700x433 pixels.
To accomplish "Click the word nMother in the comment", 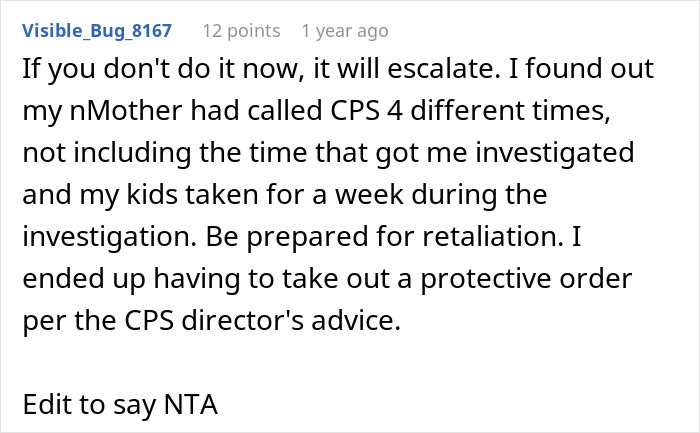I will (126, 110).
